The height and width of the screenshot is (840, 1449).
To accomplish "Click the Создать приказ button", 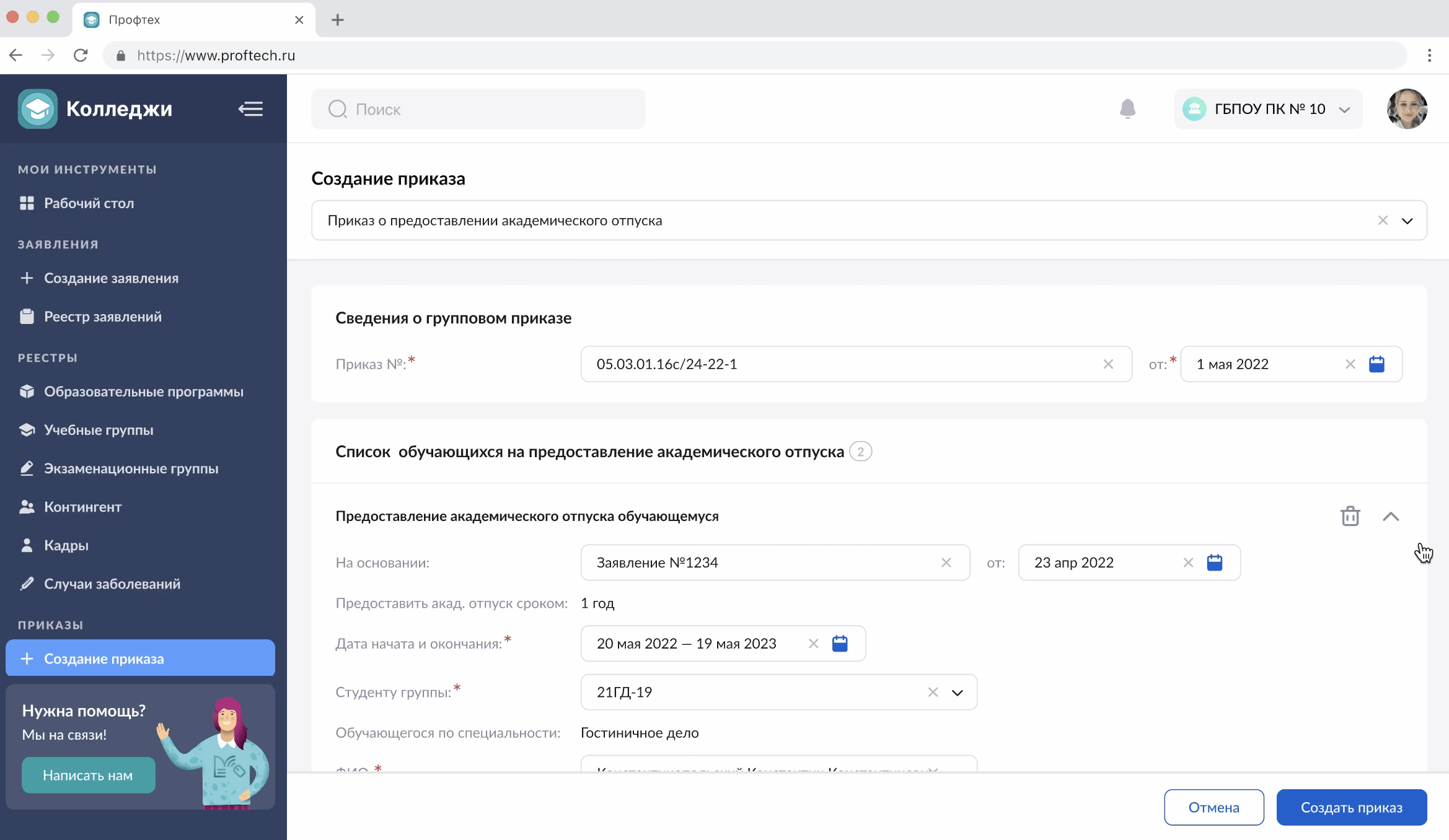I will [1351, 807].
